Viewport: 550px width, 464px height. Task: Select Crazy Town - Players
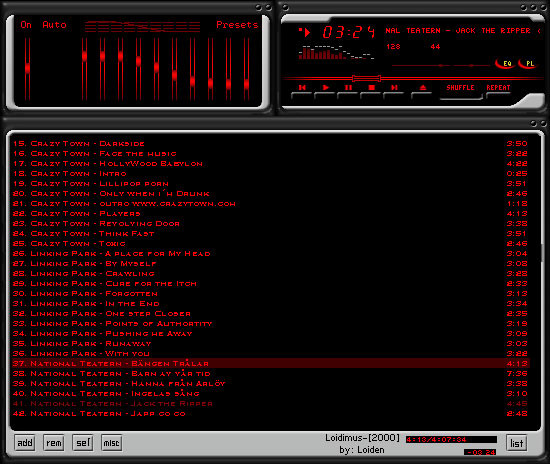point(270,214)
